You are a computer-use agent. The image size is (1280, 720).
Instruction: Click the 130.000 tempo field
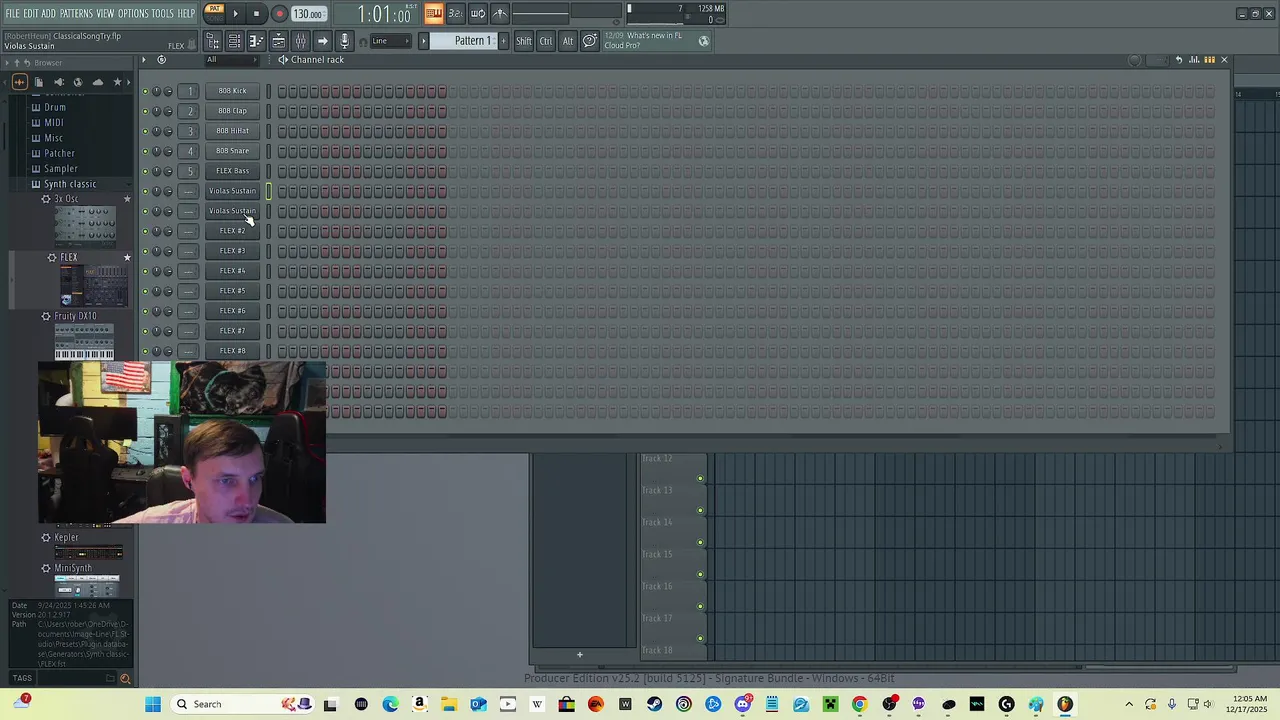point(308,14)
